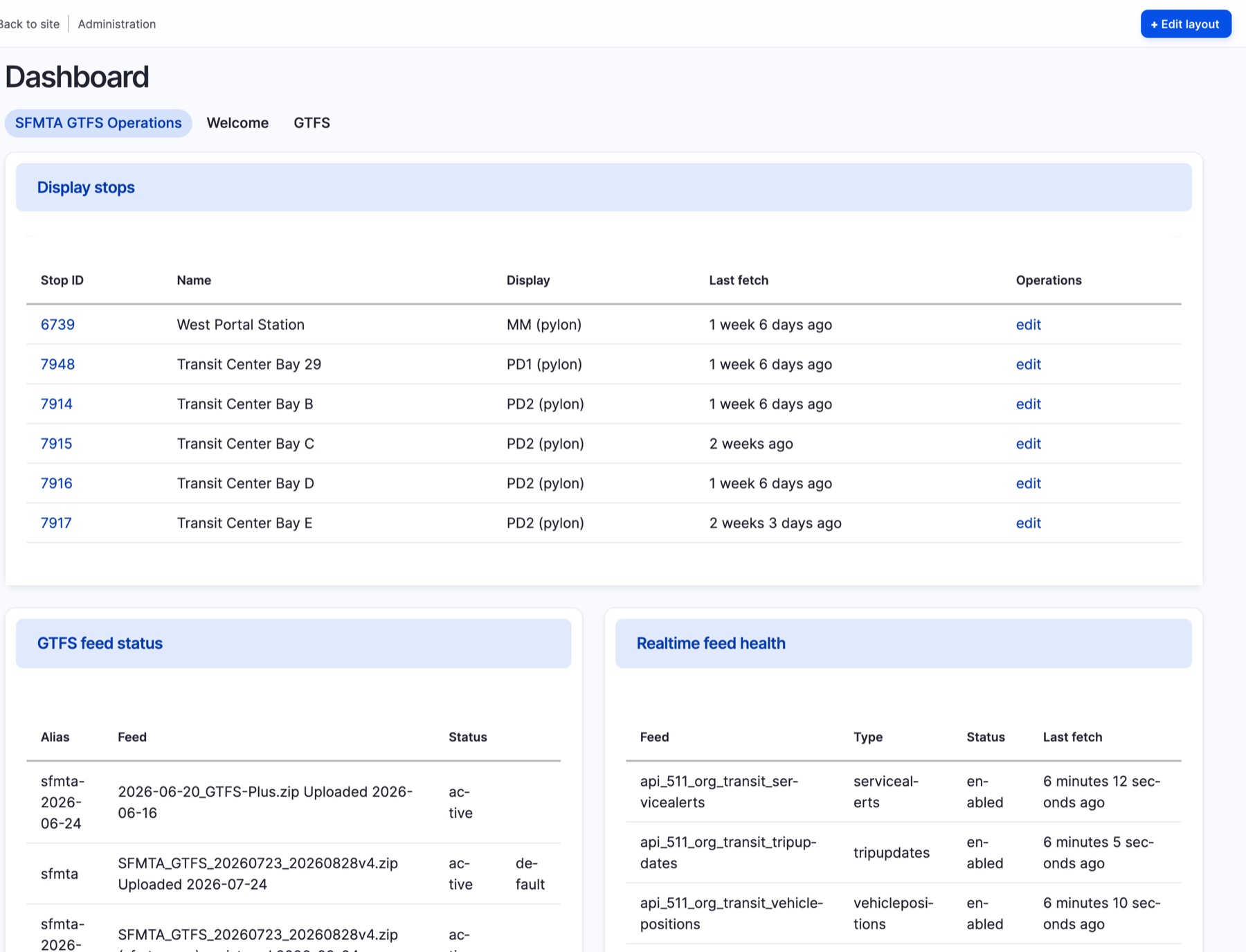
Task: Open stop ID 6739 link
Action: (57, 325)
